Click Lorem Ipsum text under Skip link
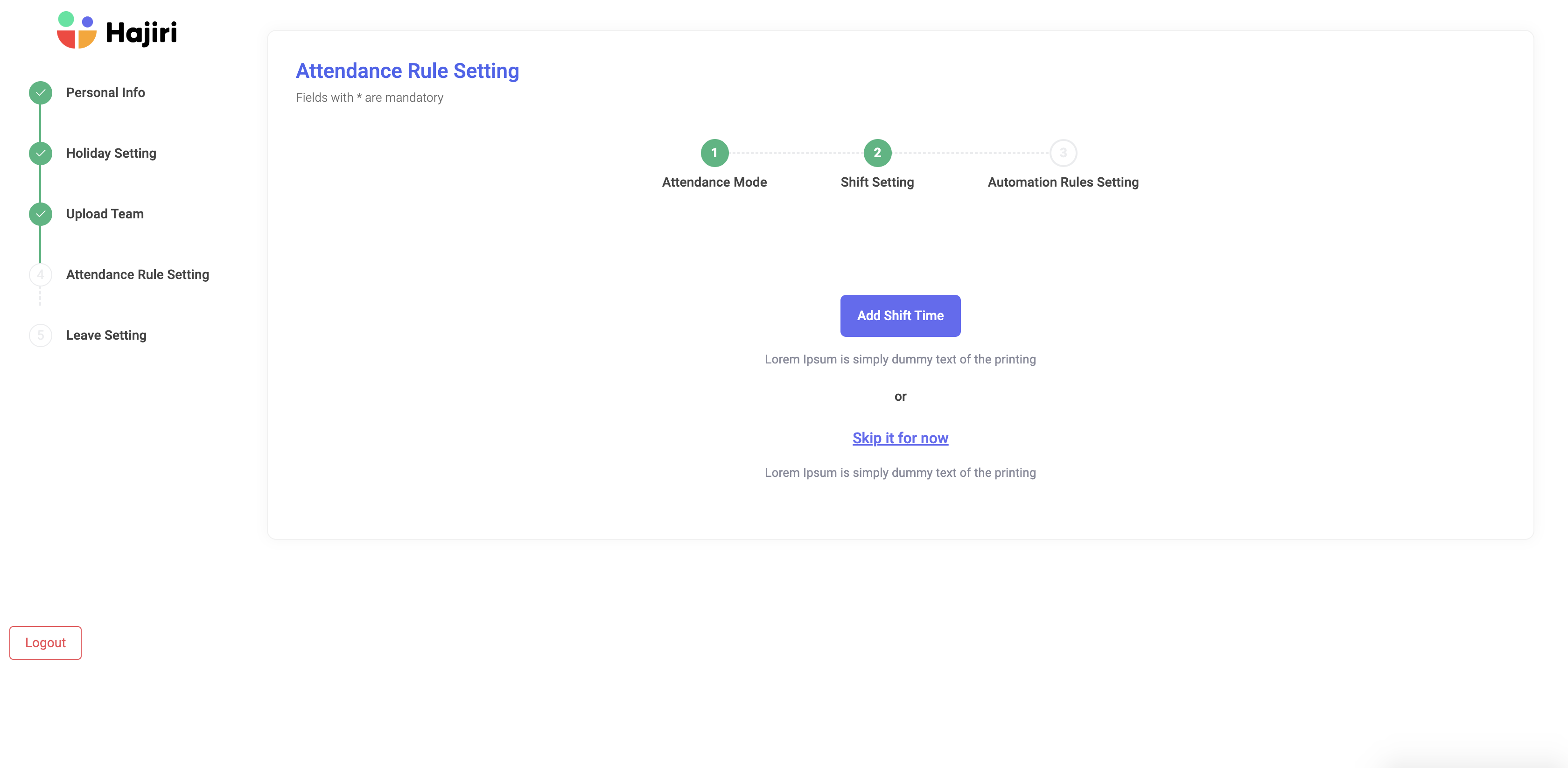 tap(900, 473)
